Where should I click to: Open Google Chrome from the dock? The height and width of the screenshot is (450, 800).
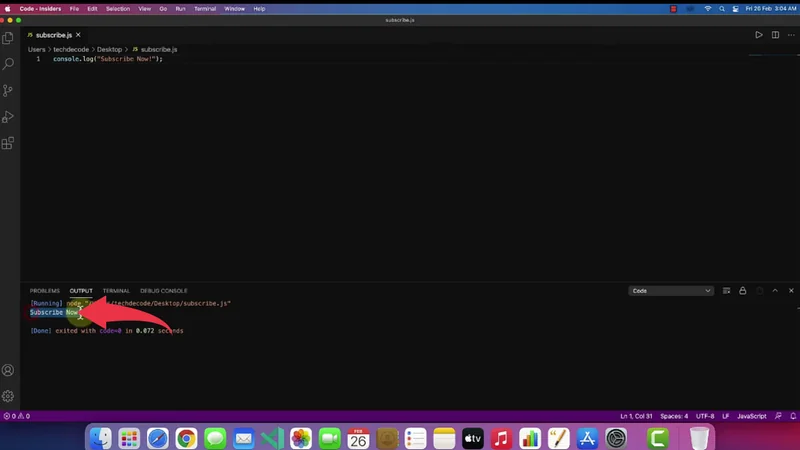(x=186, y=438)
